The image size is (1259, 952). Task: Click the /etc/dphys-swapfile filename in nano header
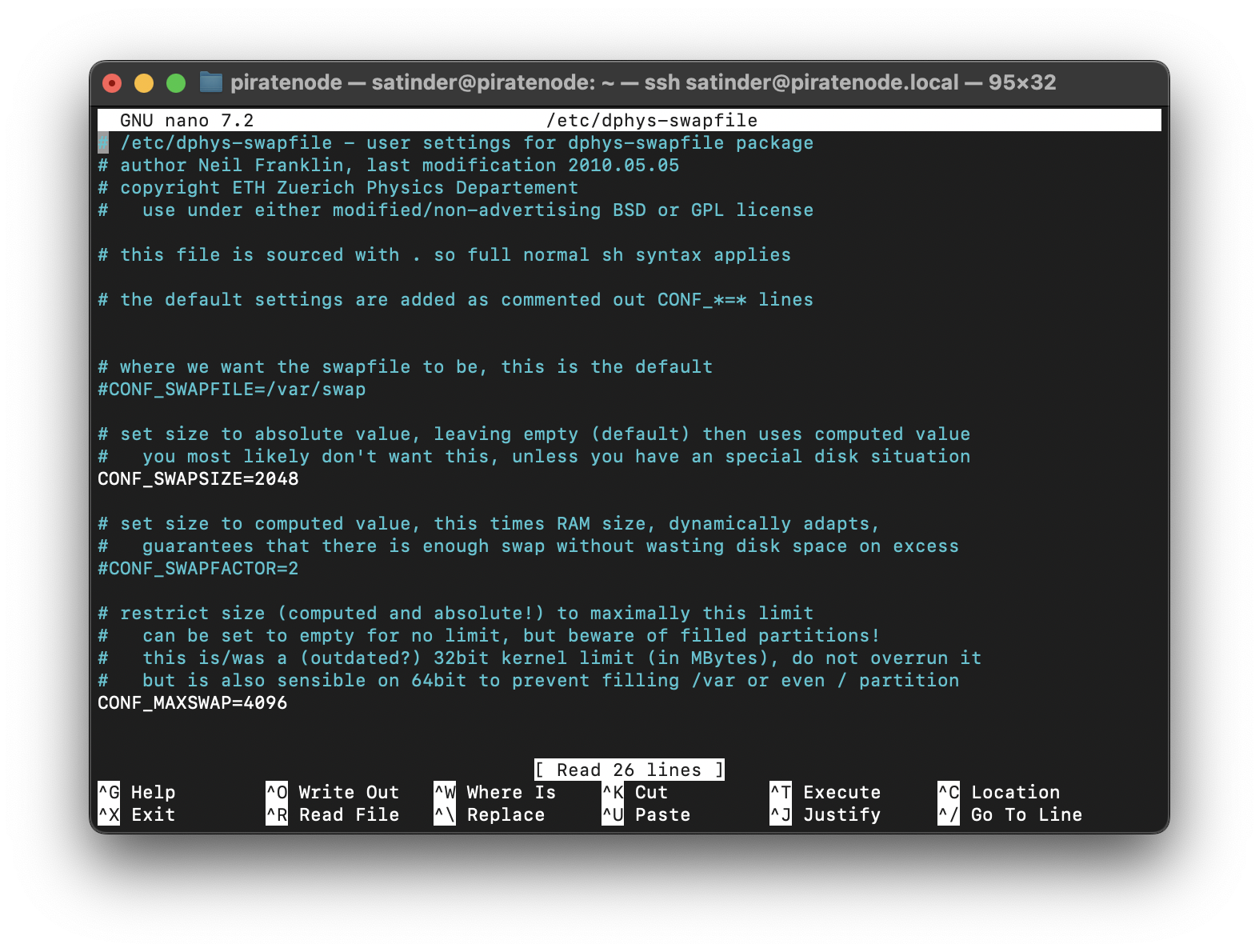(652, 120)
